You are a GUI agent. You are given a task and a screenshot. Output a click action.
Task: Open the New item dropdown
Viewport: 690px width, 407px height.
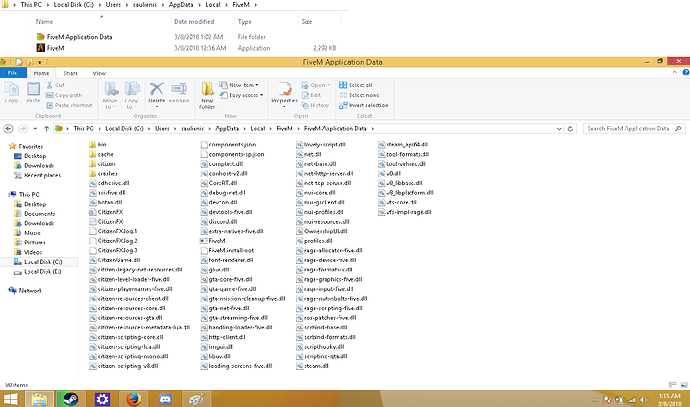(x=239, y=85)
